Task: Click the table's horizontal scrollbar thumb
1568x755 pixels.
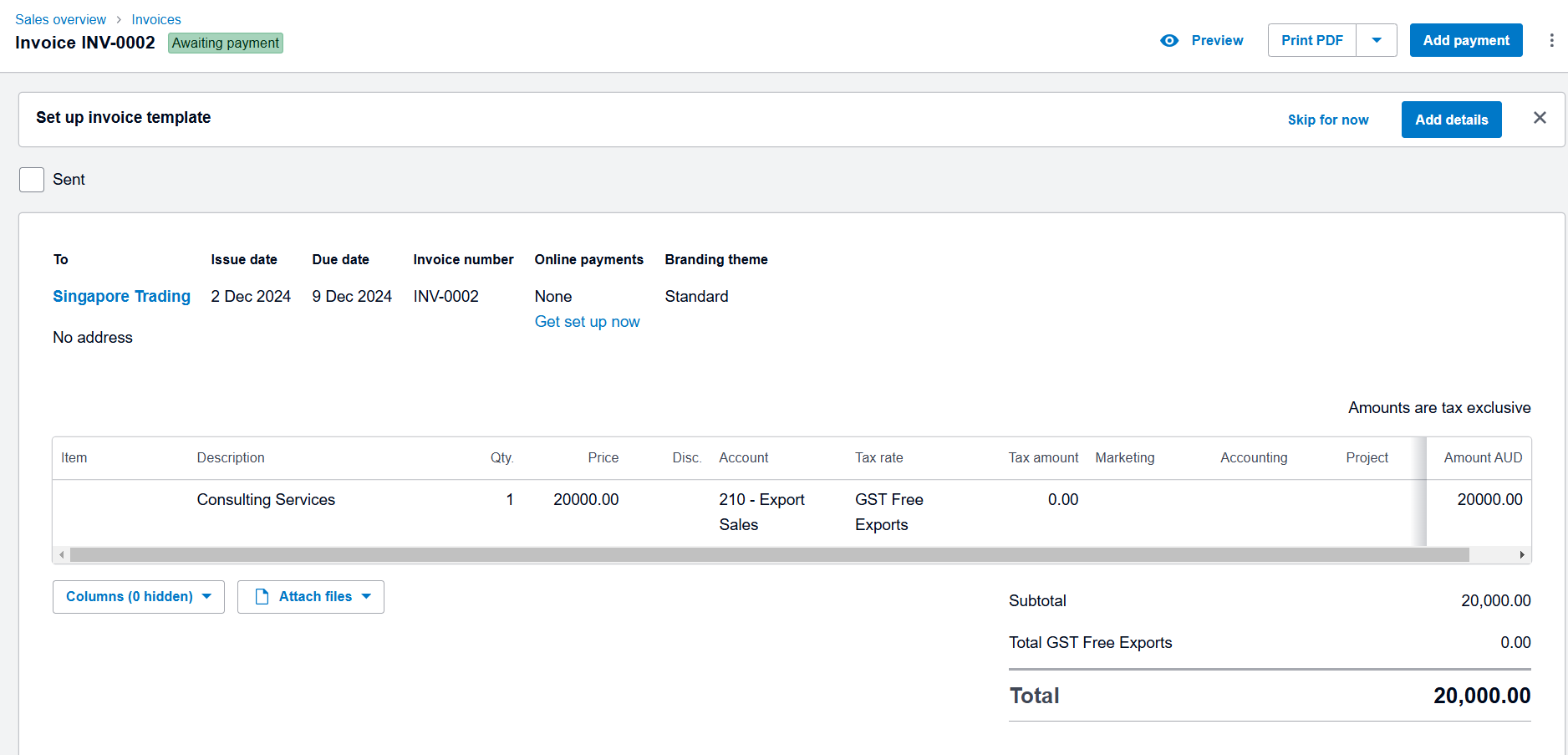Action: [769, 555]
